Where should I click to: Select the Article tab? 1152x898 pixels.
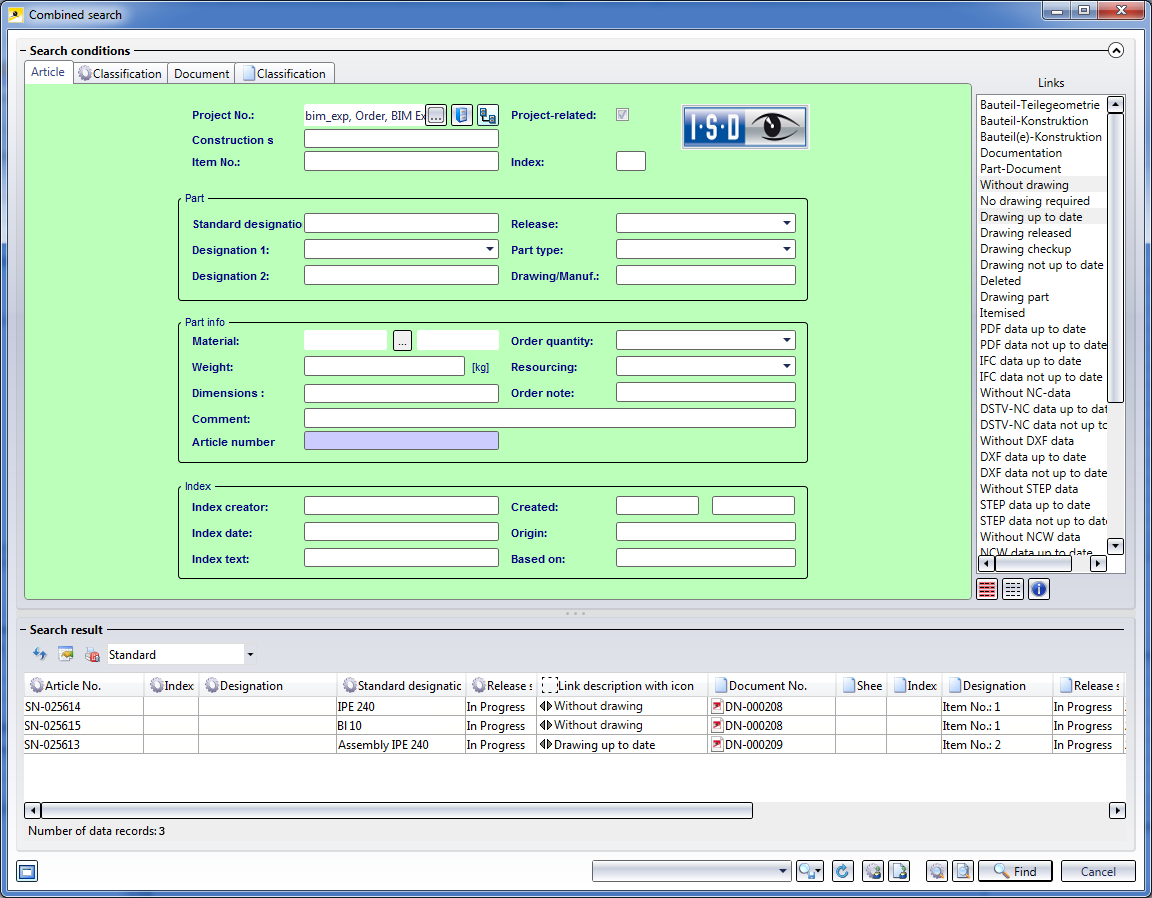click(x=48, y=73)
